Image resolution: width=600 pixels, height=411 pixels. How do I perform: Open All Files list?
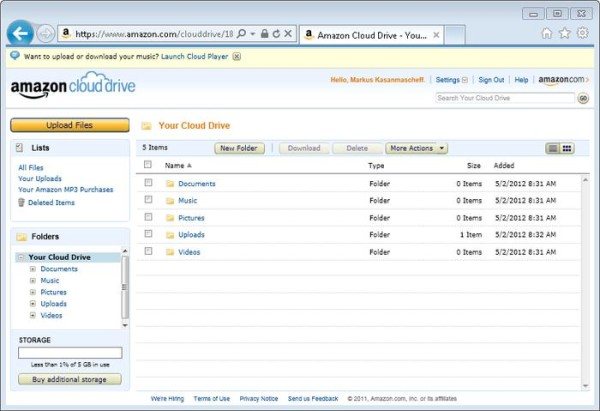[30, 167]
